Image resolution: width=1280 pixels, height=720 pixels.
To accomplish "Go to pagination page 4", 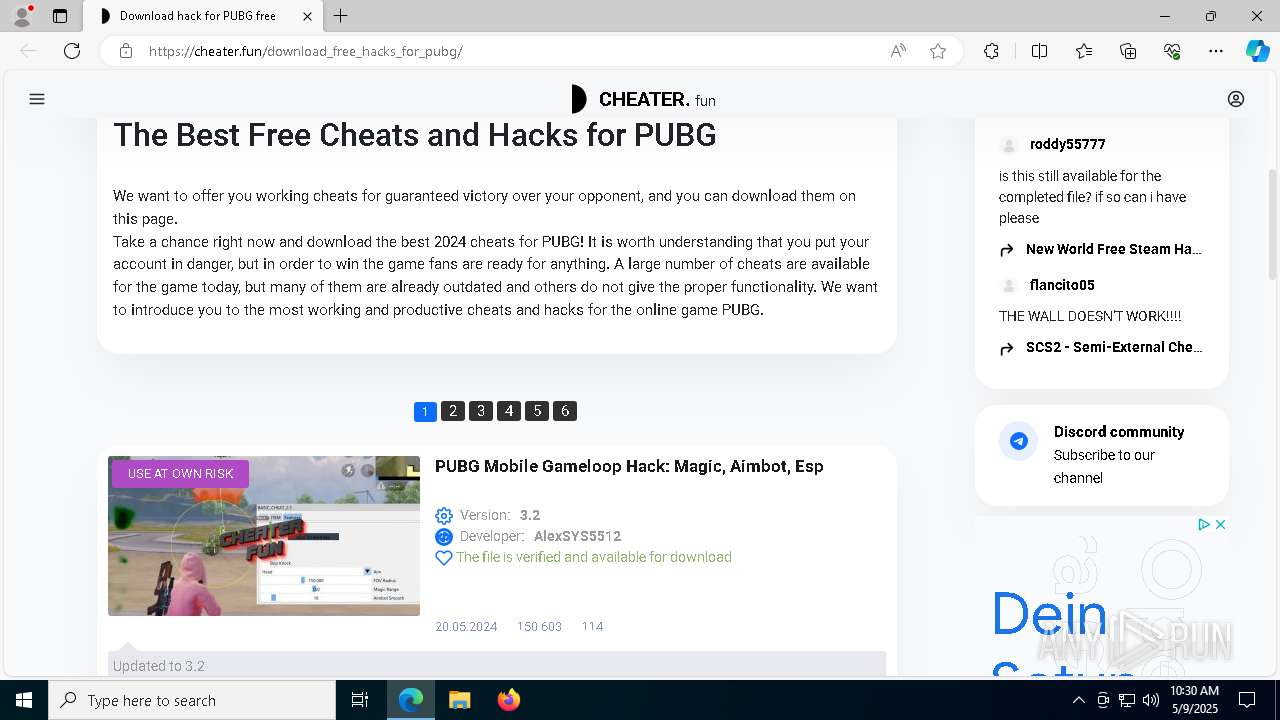I will (x=509, y=411).
